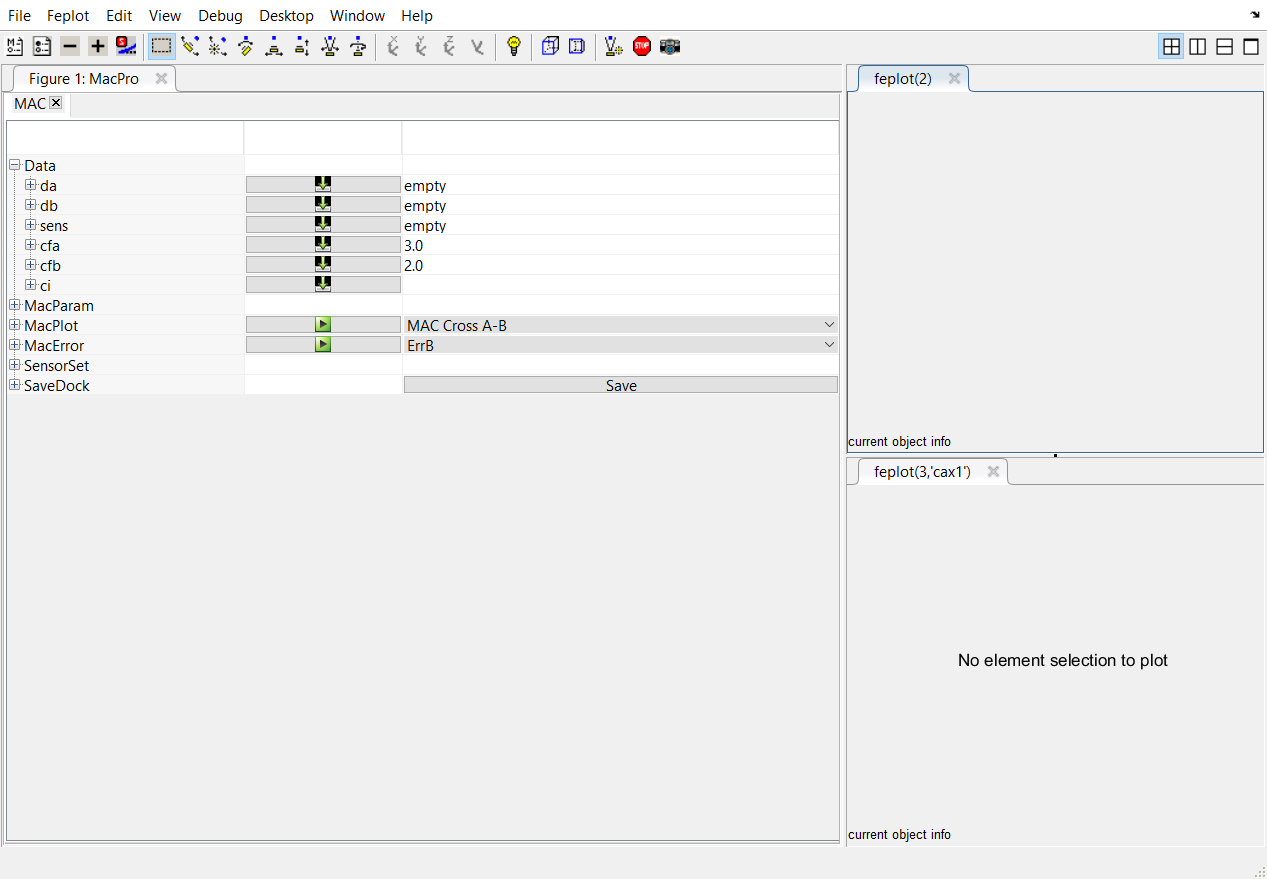This screenshot has width=1267, height=879.
Task: Open the Feplot menu
Action: [x=68, y=16]
